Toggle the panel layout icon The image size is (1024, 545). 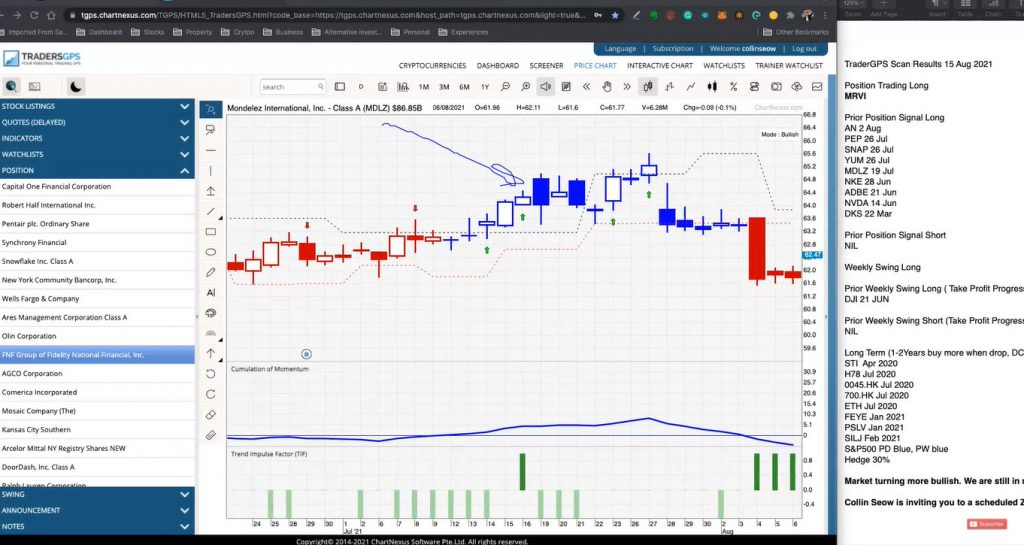[340, 86]
